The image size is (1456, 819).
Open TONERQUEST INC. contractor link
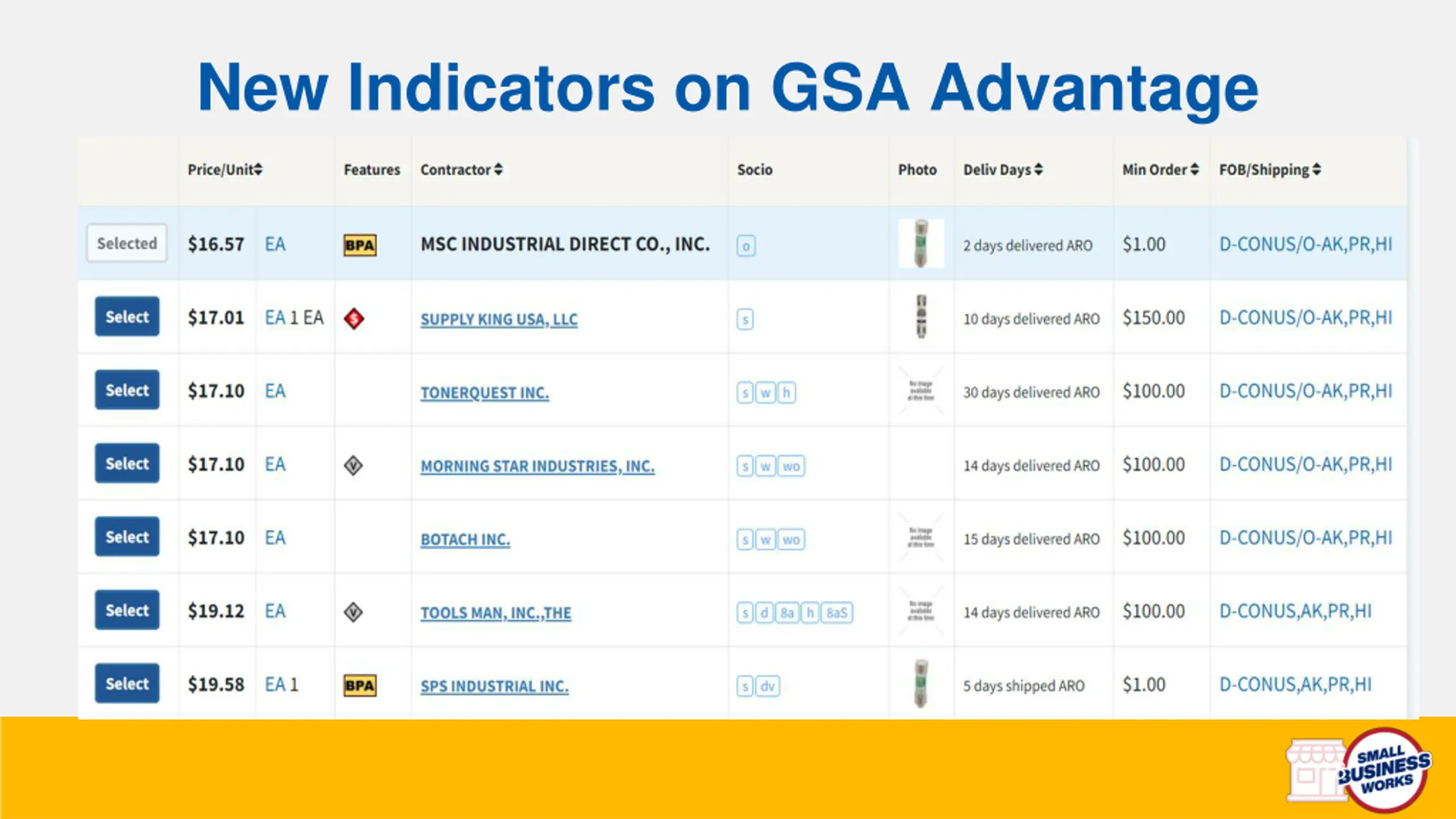(485, 392)
